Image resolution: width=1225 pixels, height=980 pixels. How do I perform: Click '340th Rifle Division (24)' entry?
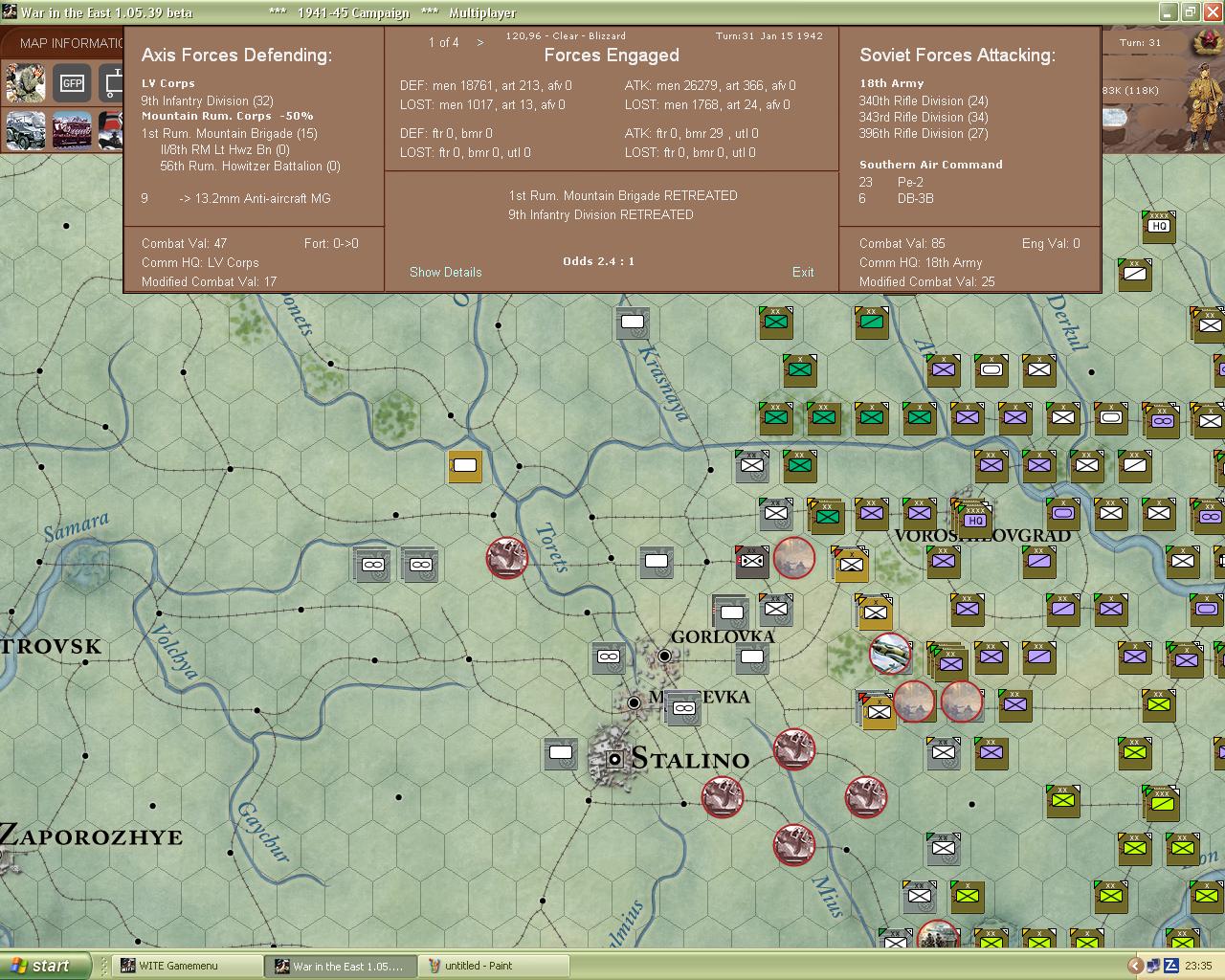pyautogui.click(x=924, y=100)
